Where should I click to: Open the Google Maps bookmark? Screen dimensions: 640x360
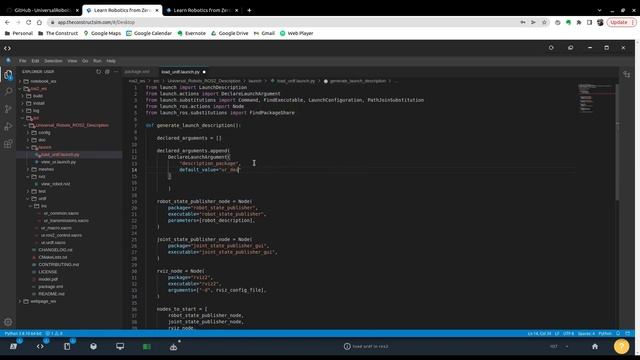pyautogui.click(x=102, y=33)
